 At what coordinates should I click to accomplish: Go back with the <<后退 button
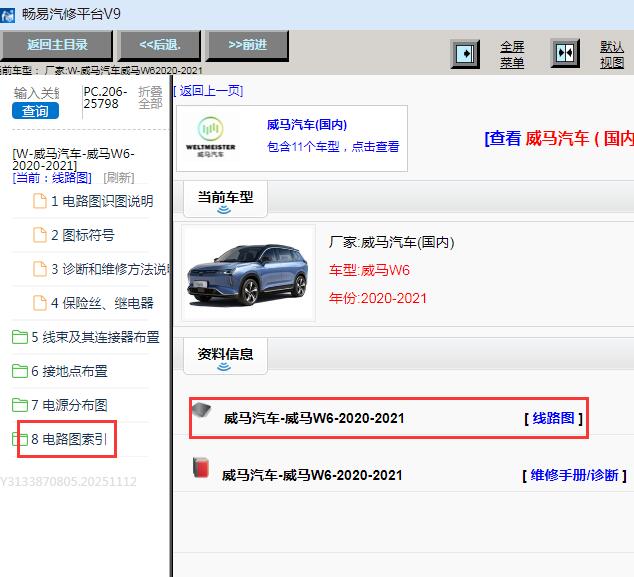pos(160,45)
